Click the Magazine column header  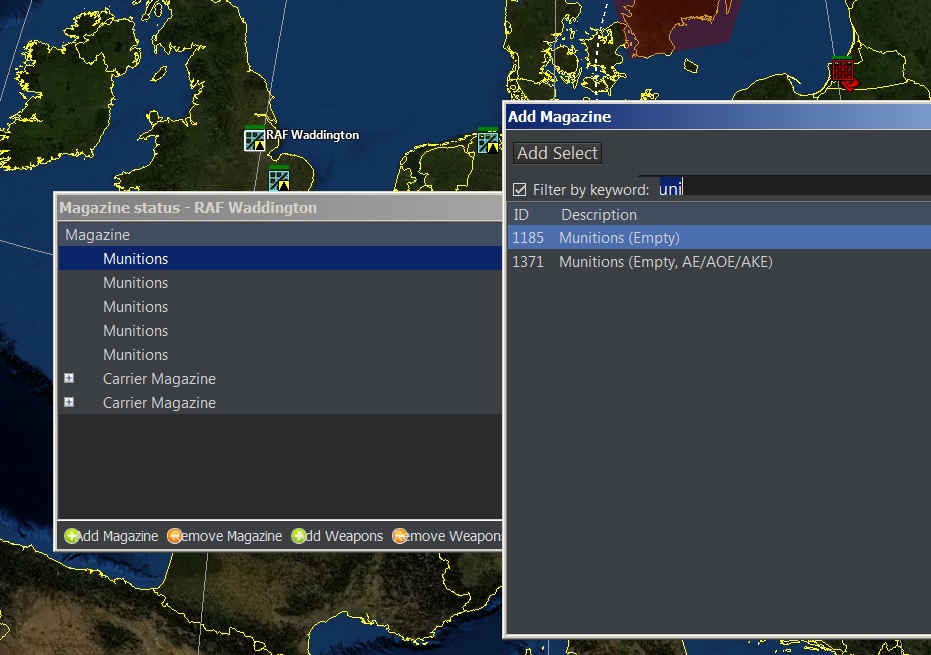point(280,235)
